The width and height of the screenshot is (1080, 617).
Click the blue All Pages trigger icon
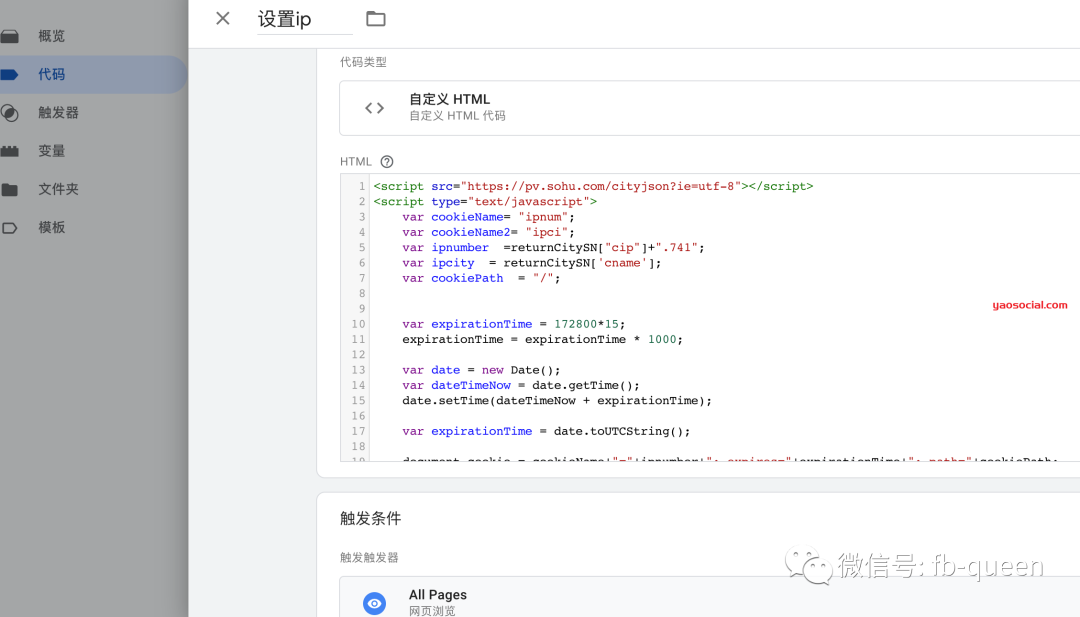click(x=374, y=603)
